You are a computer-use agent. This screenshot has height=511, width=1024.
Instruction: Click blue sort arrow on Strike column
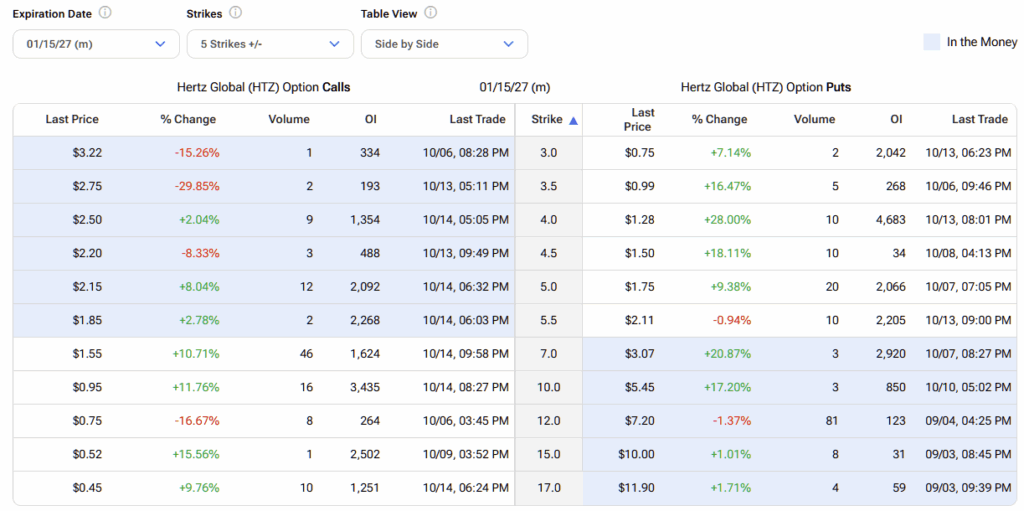pos(573,120)
